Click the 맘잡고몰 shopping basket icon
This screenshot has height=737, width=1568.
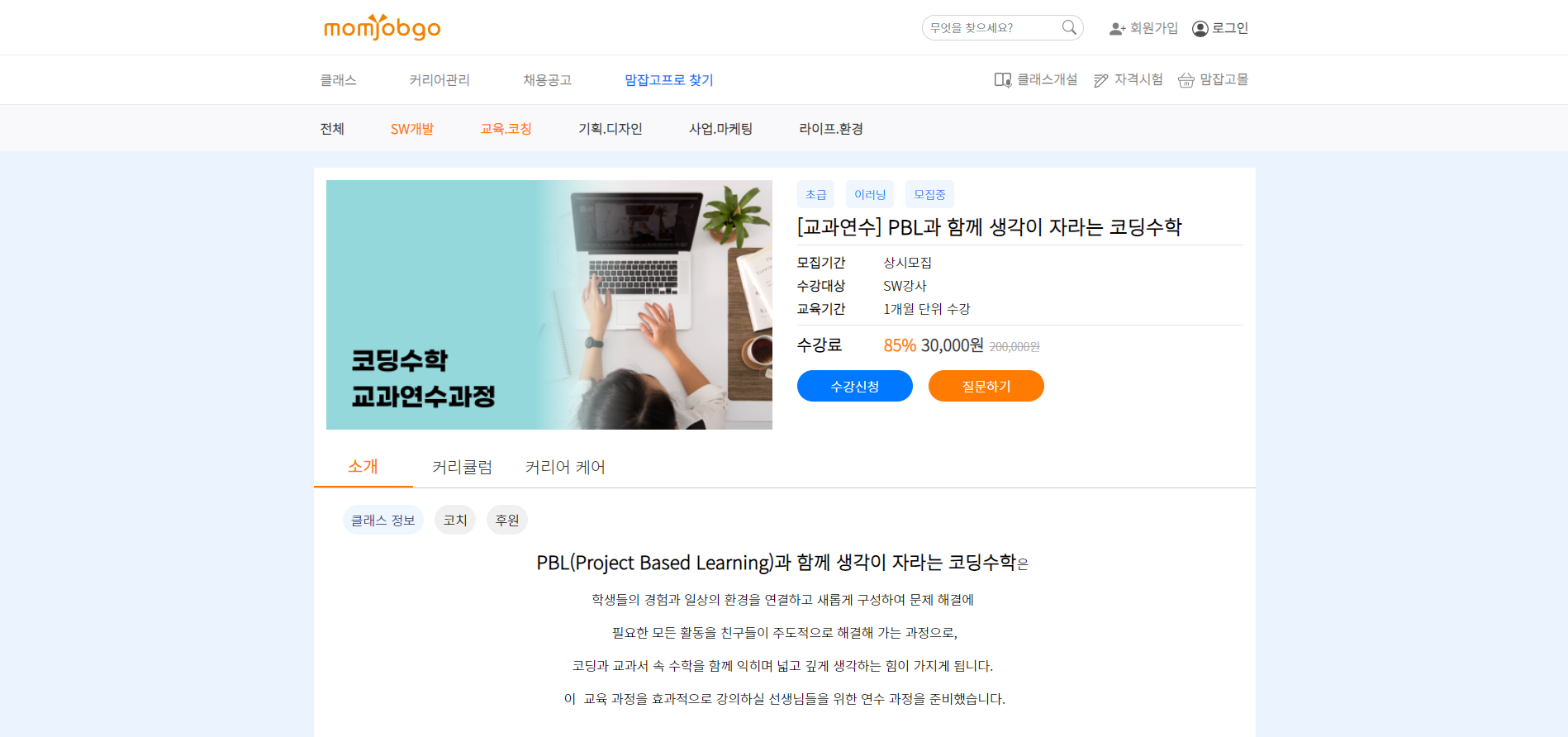coord(1186,79)
